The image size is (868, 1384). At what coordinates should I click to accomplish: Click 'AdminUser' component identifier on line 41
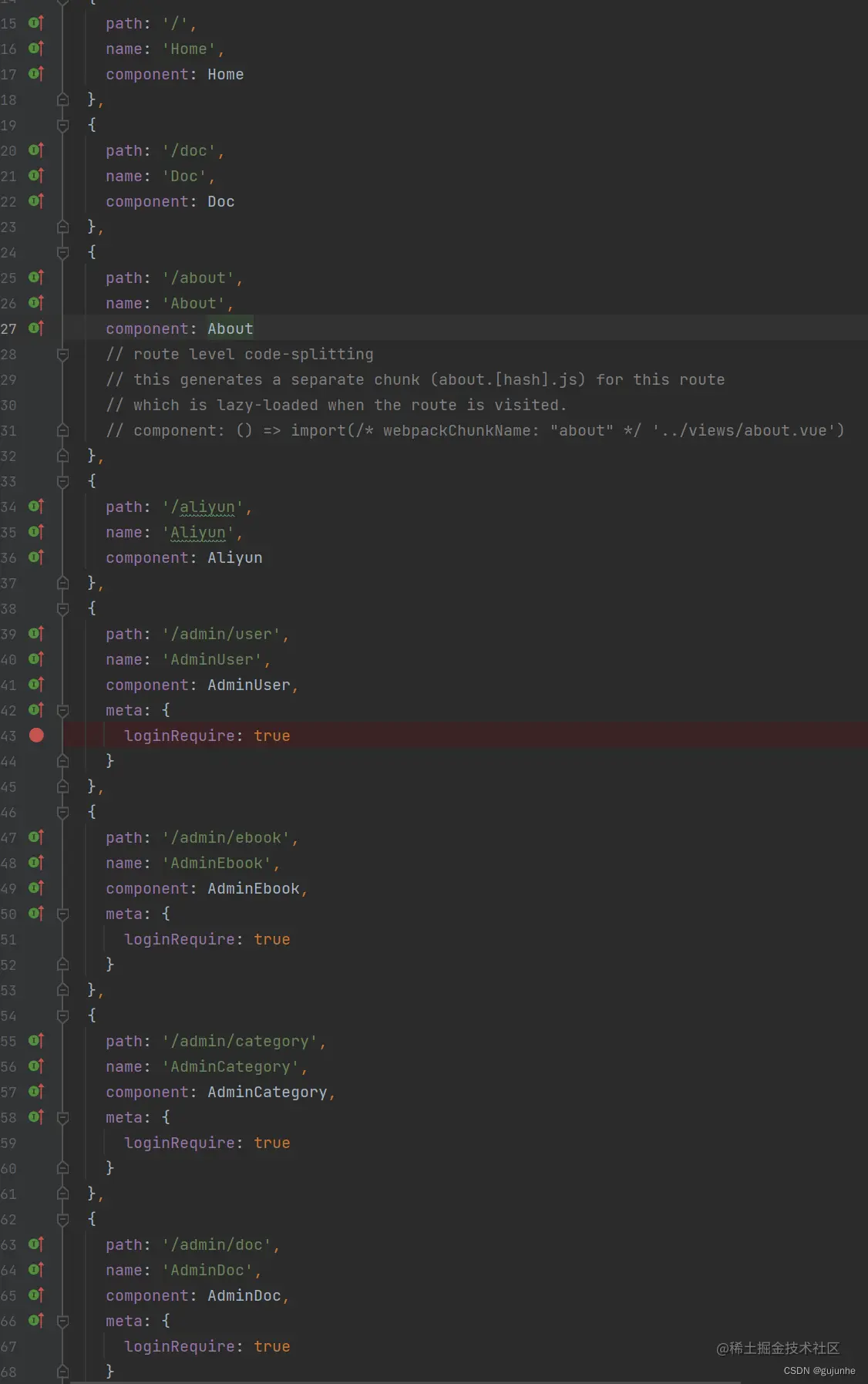coord(249,685)
